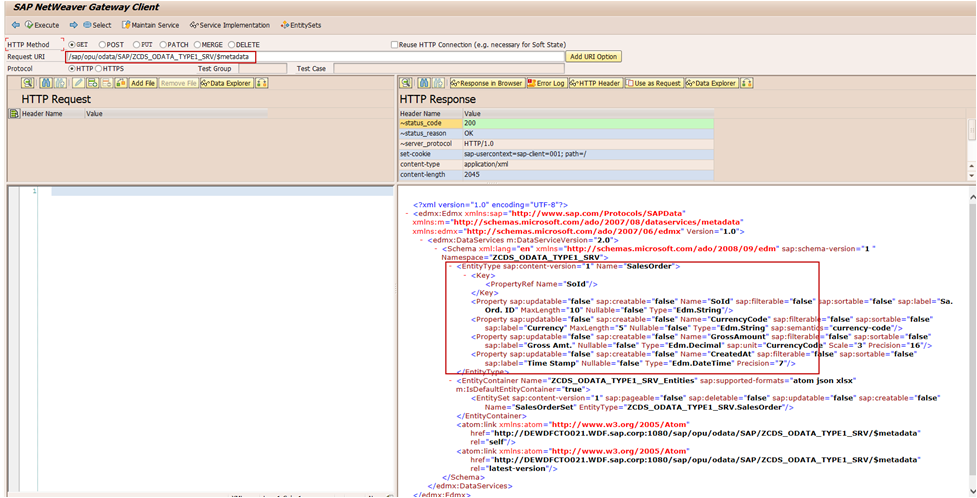Click the Find binoculars icon in HTTP Response toolbar
The width and height of the screenshot is (977, 498).
click(424, 83)
